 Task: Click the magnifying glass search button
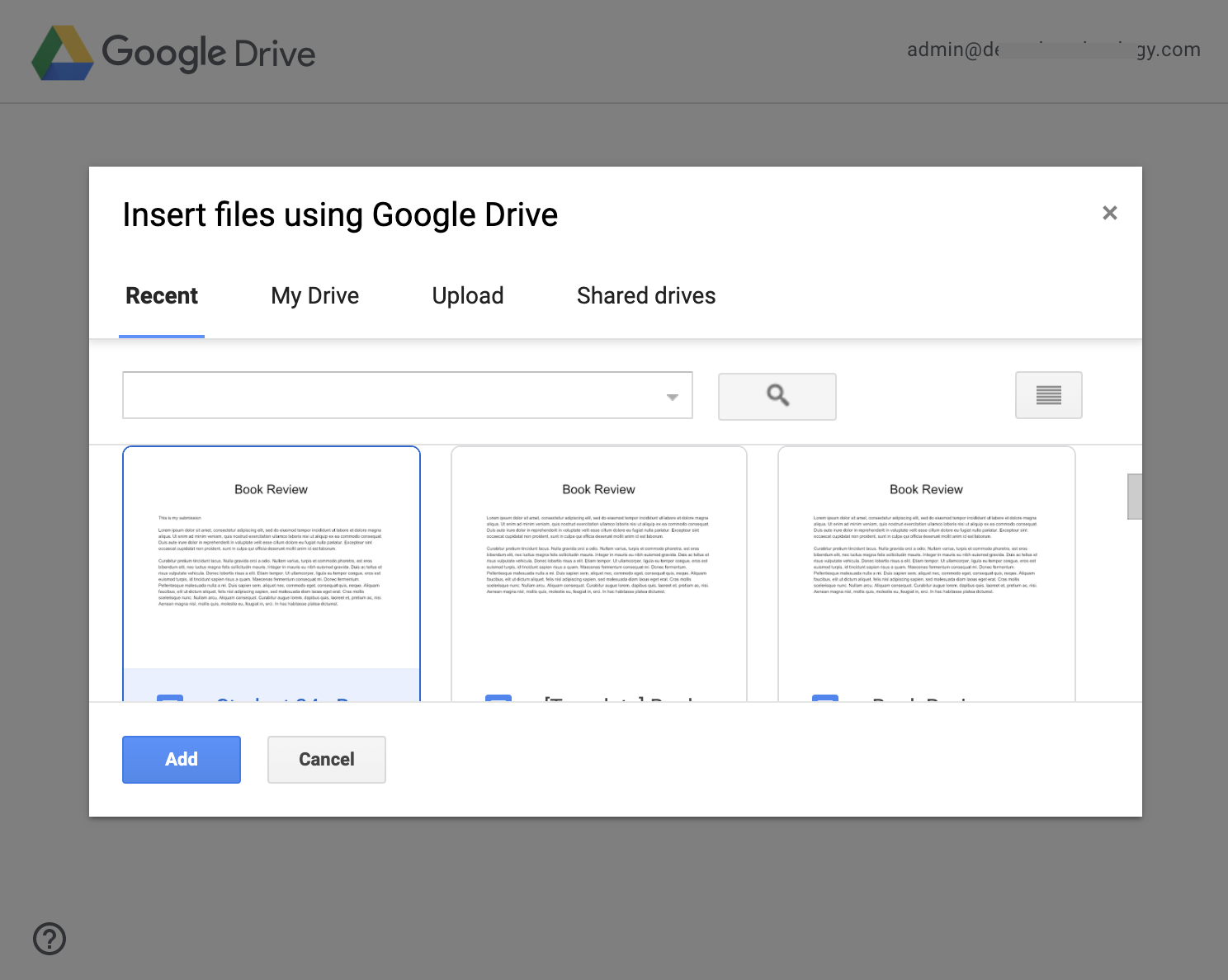click(777, 396)
